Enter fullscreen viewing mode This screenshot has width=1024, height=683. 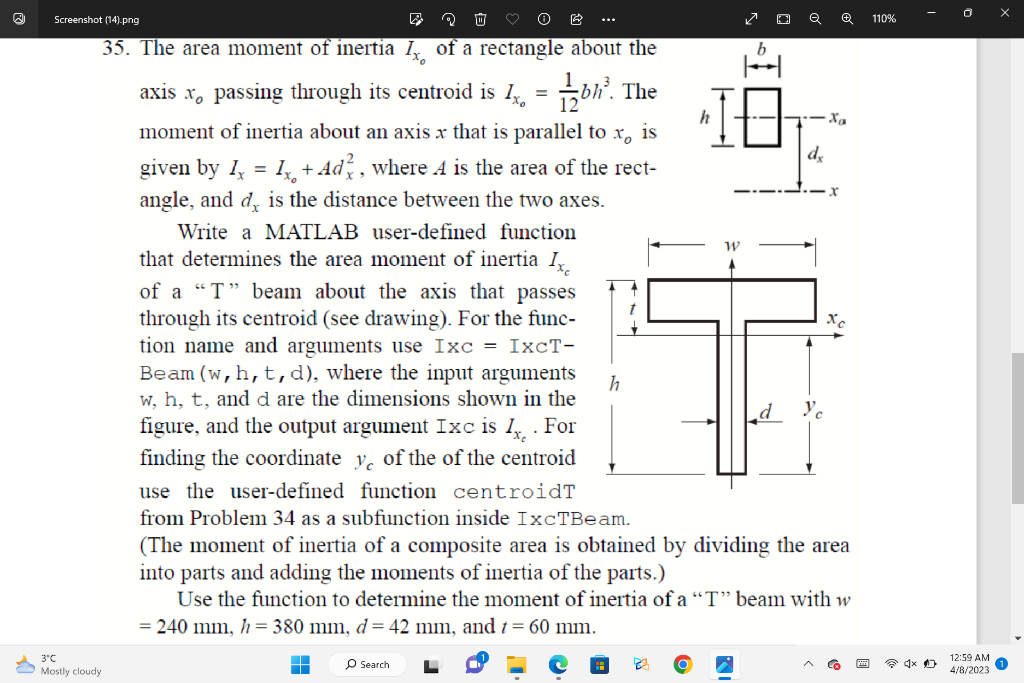[751, 18]
